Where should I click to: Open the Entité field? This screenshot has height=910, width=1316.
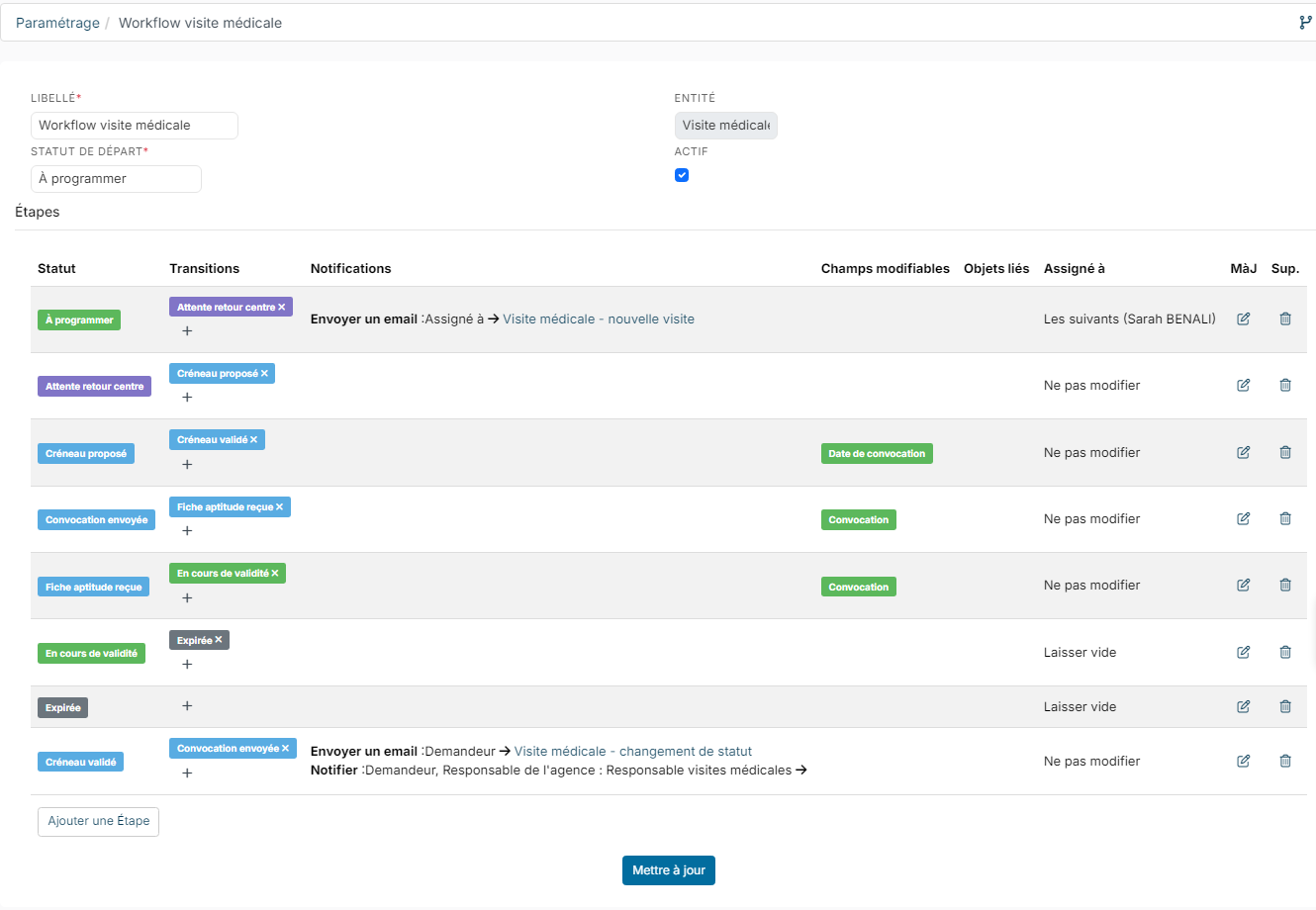726,126
